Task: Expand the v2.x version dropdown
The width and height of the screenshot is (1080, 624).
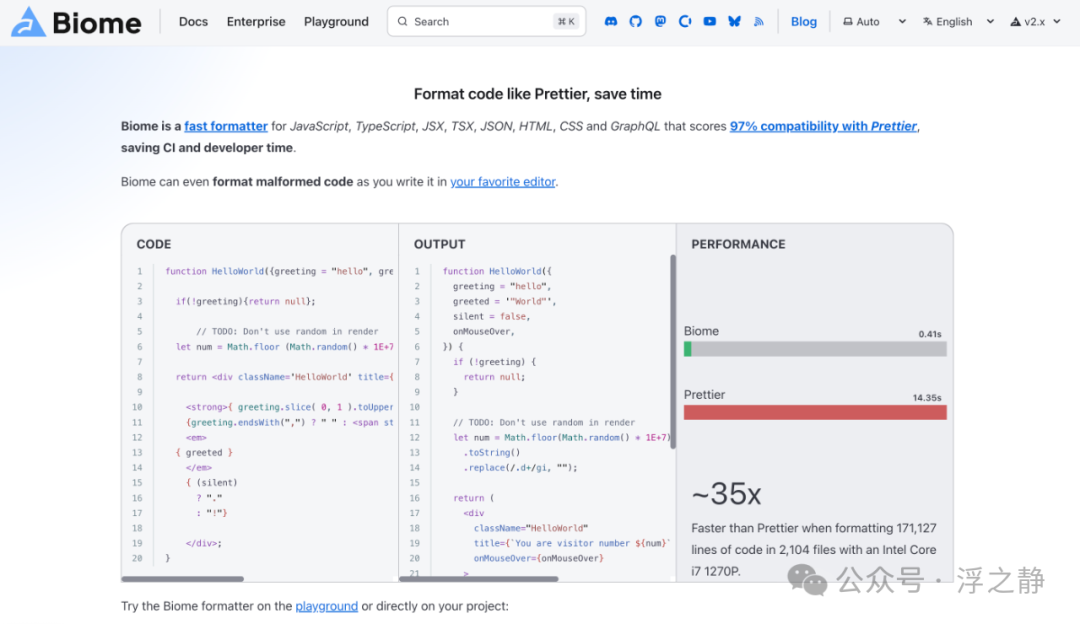Action: click(x=1036, y=21)
